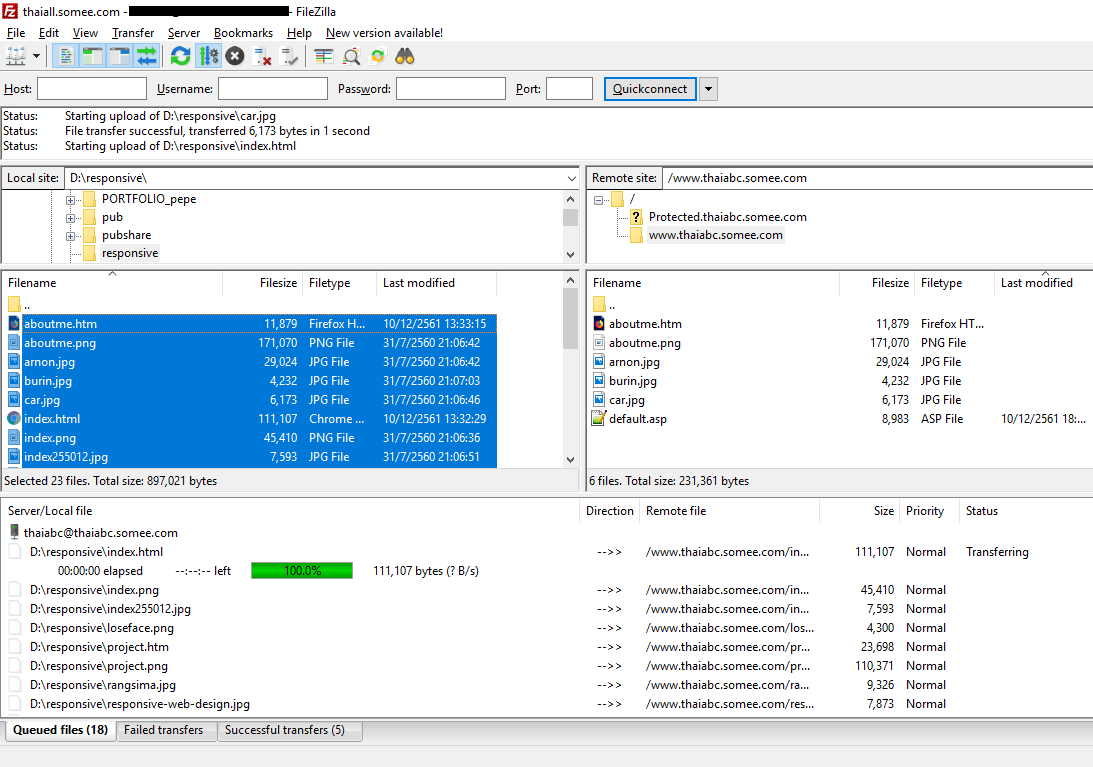Toggle message log display icon
1093x767 pixels.
tap(64, 56)
